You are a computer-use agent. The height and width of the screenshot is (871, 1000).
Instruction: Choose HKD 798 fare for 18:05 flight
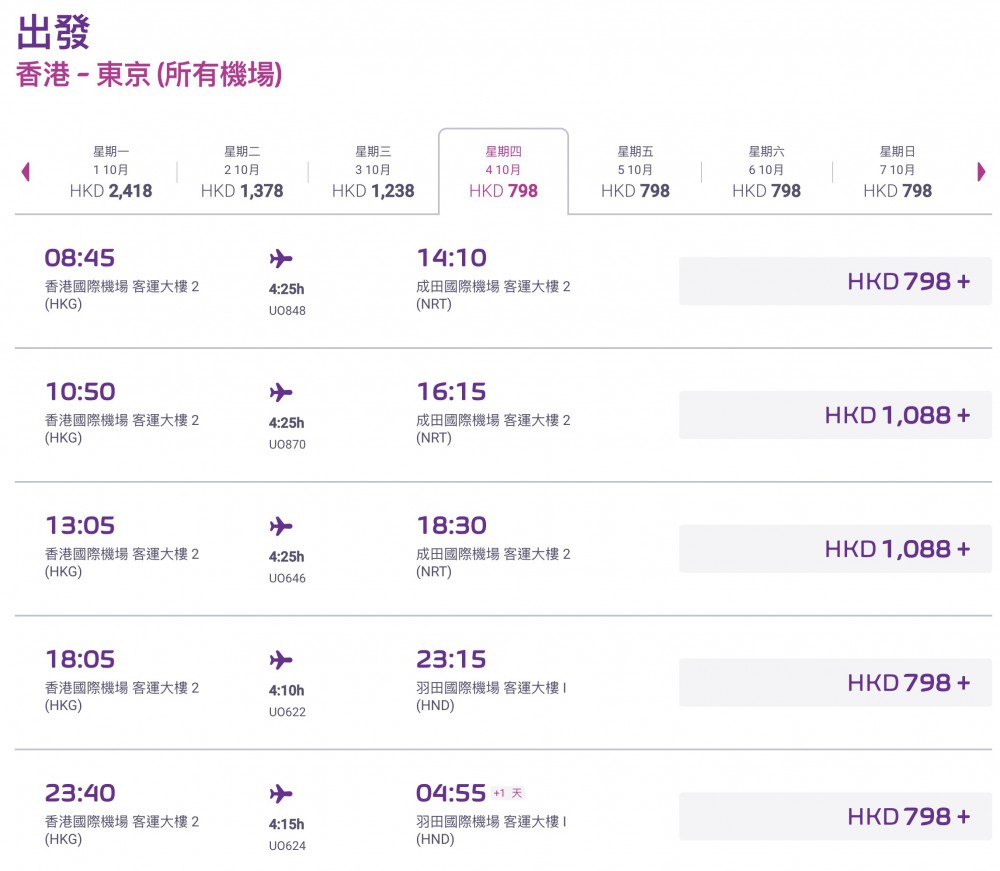point(835,683)
